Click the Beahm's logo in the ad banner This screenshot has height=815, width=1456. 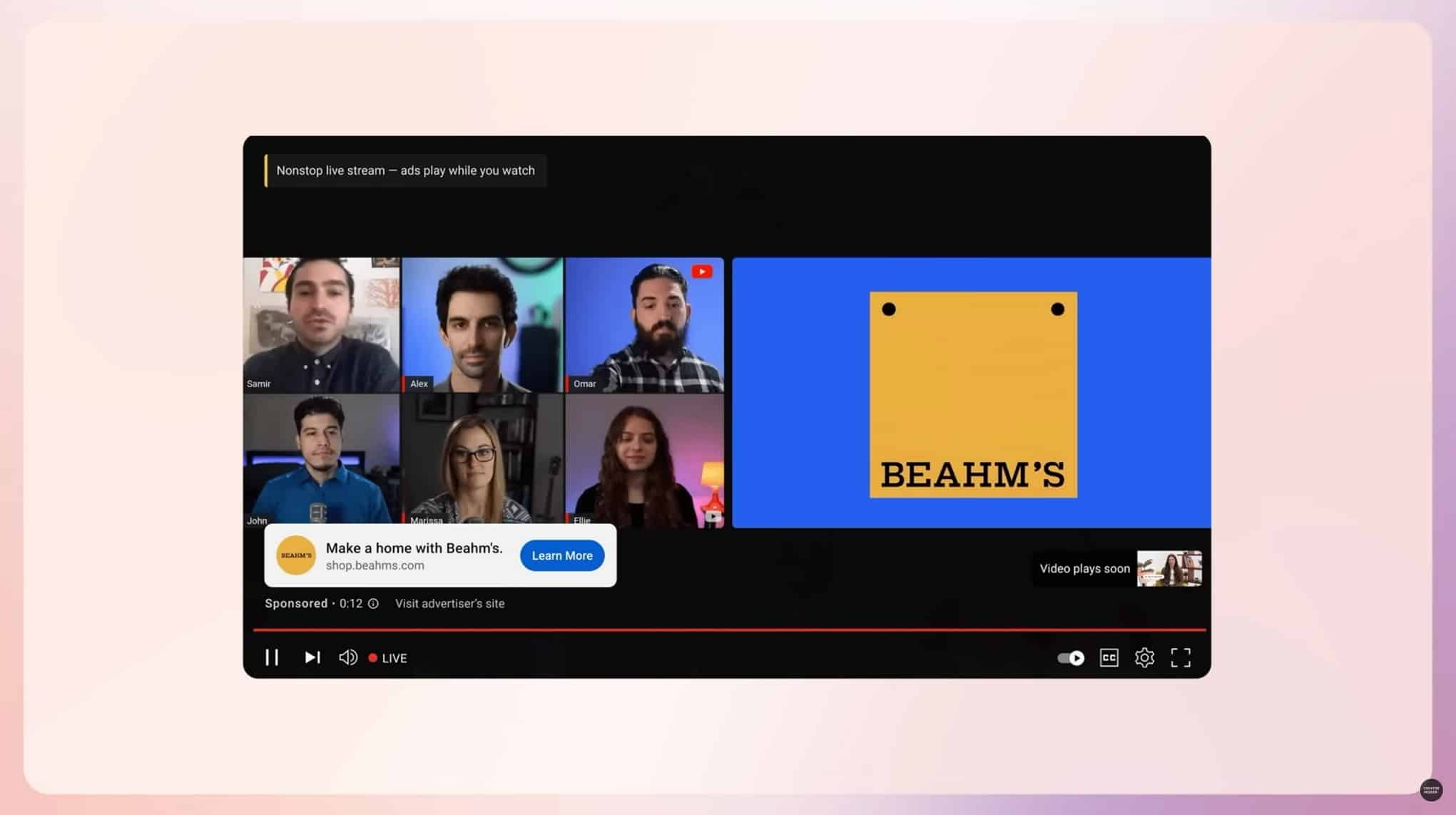295,555
